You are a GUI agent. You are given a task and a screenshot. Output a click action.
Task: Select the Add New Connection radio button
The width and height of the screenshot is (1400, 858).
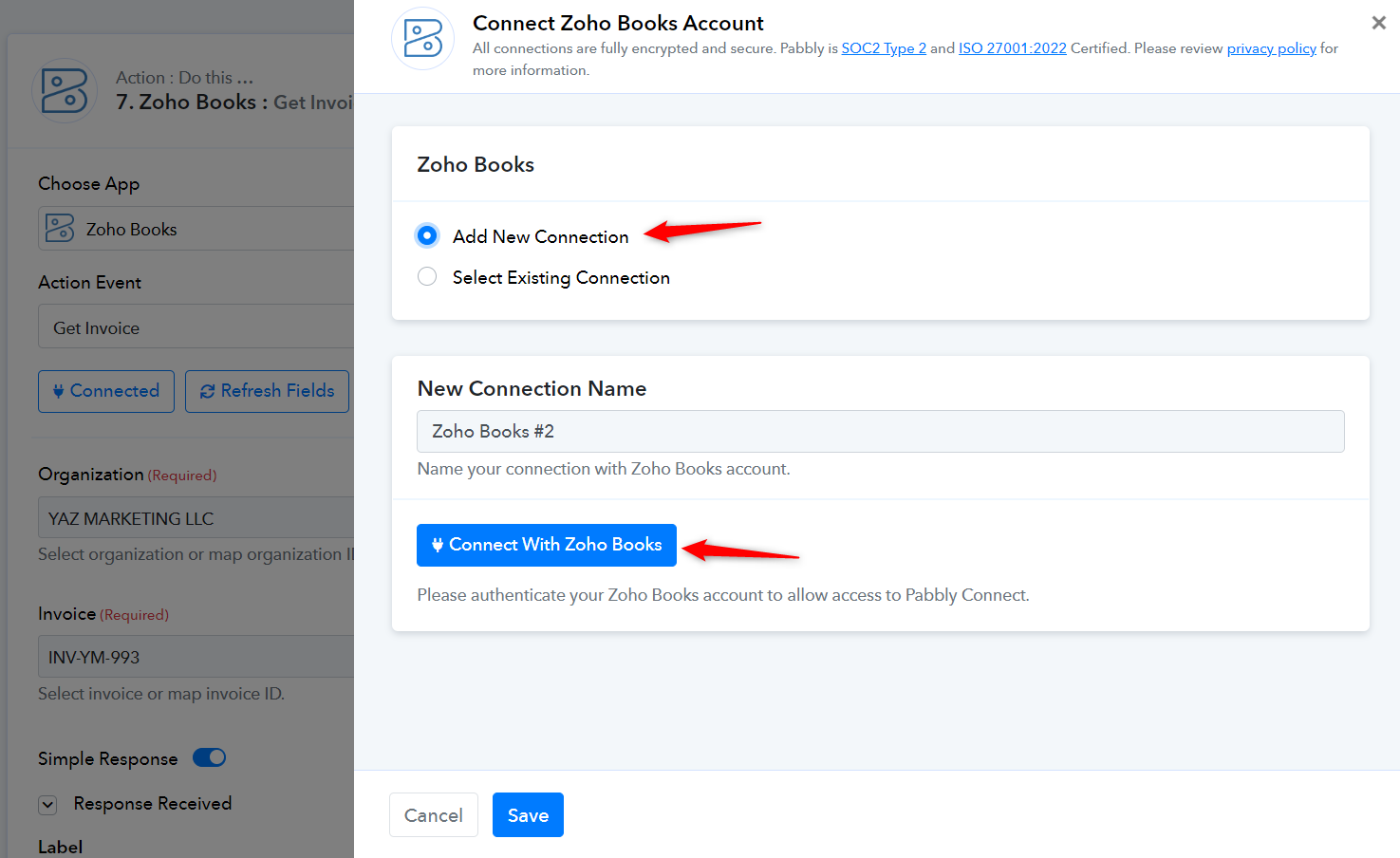(427, 235)
